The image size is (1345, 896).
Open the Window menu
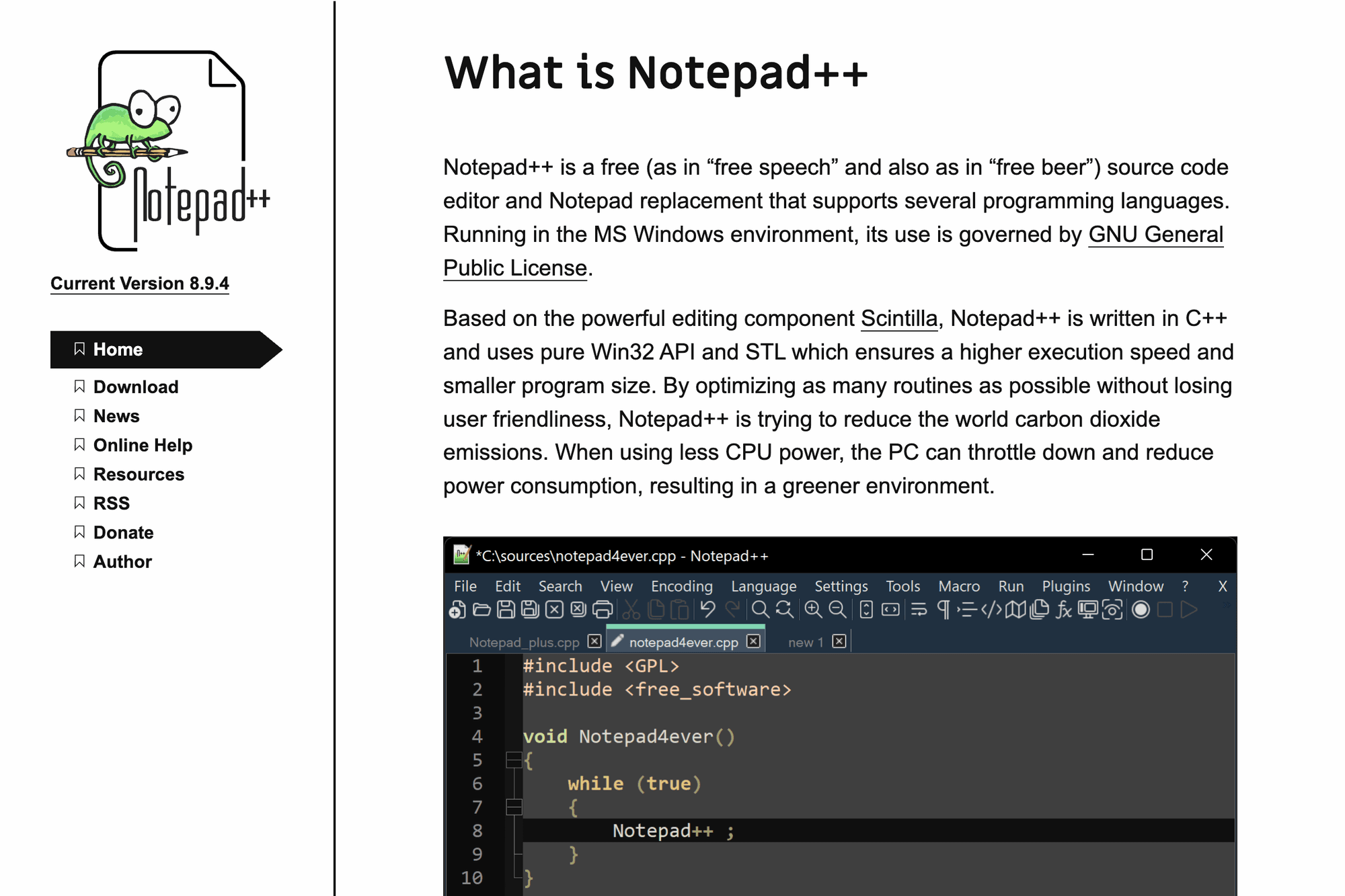[x=1136, y=586]
